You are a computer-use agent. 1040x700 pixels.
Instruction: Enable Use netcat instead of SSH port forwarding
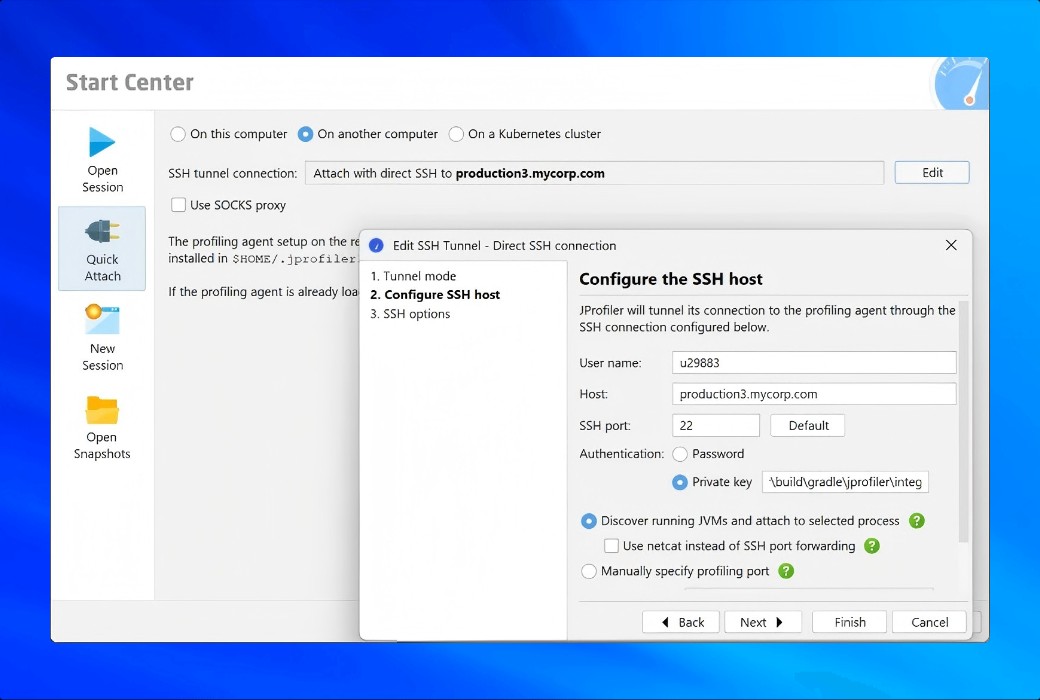[611, 546]
